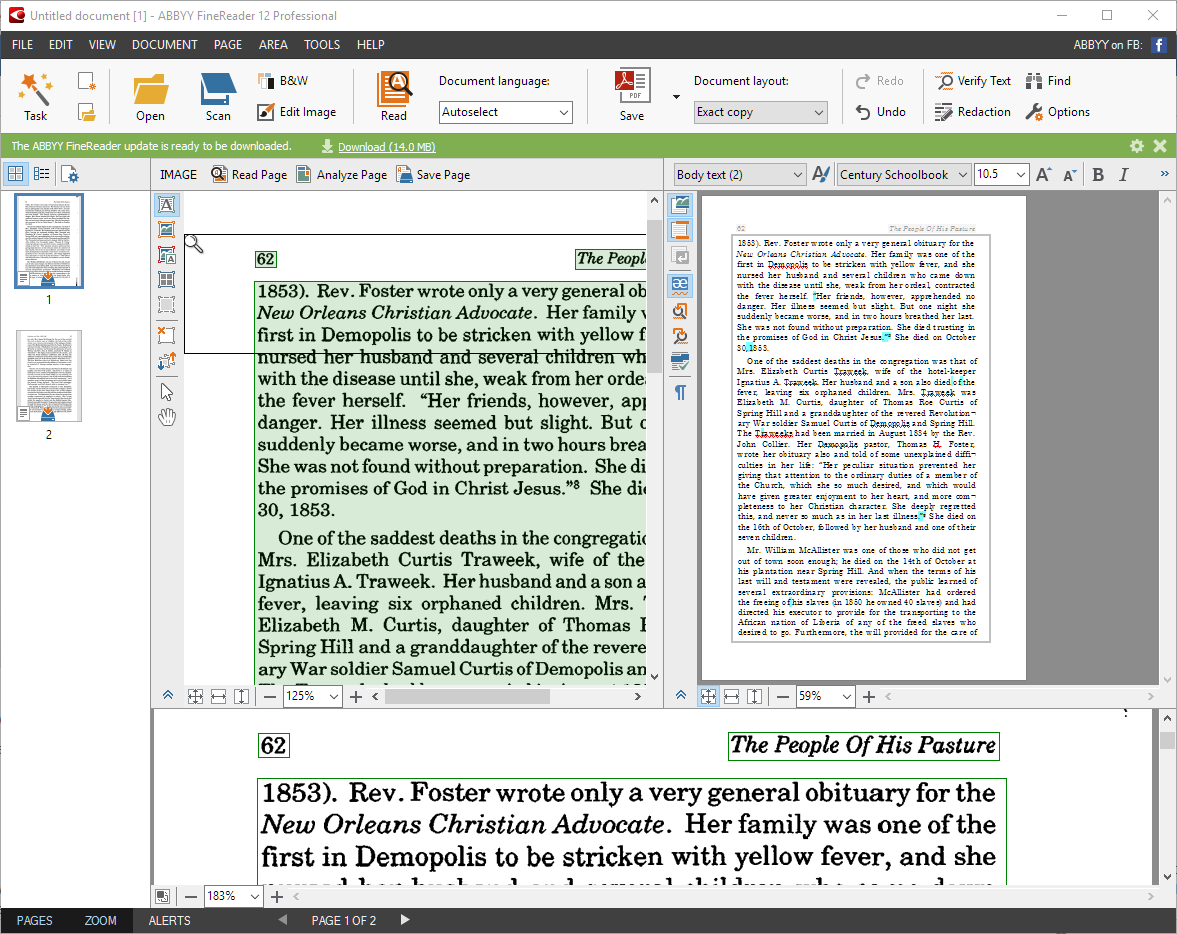Click zoom in plus in image pane
Image resolution: width=1177 pixels, height=934 pixels.
pos(356,697)
